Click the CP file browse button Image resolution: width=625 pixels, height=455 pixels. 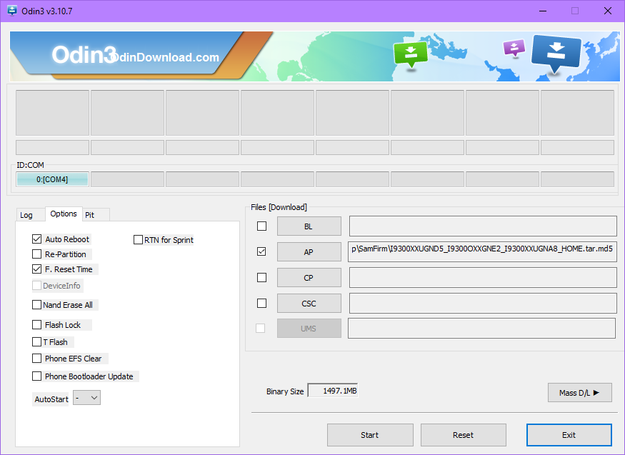click(309, 278)
